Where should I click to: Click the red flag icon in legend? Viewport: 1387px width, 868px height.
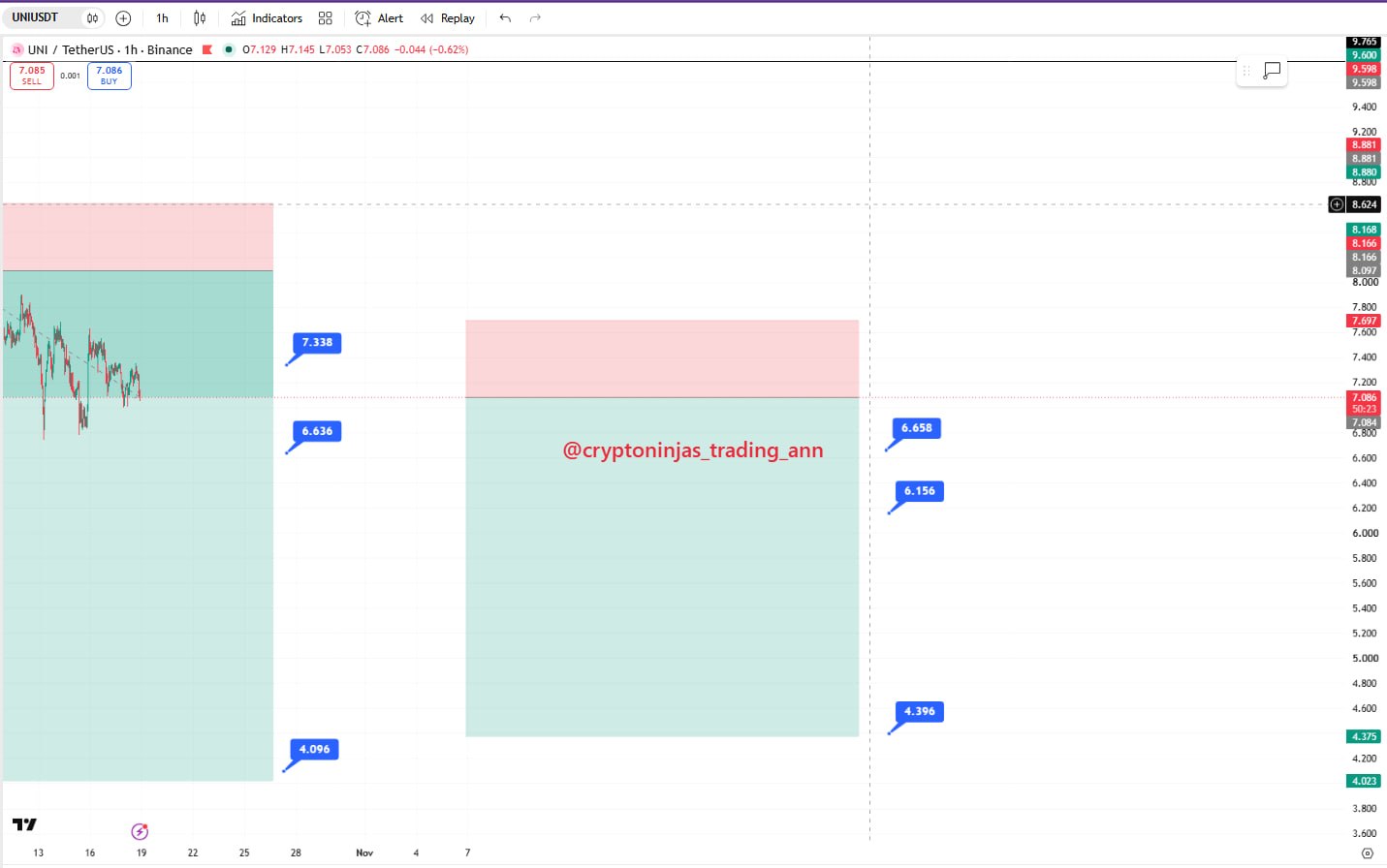coord(207,49)
